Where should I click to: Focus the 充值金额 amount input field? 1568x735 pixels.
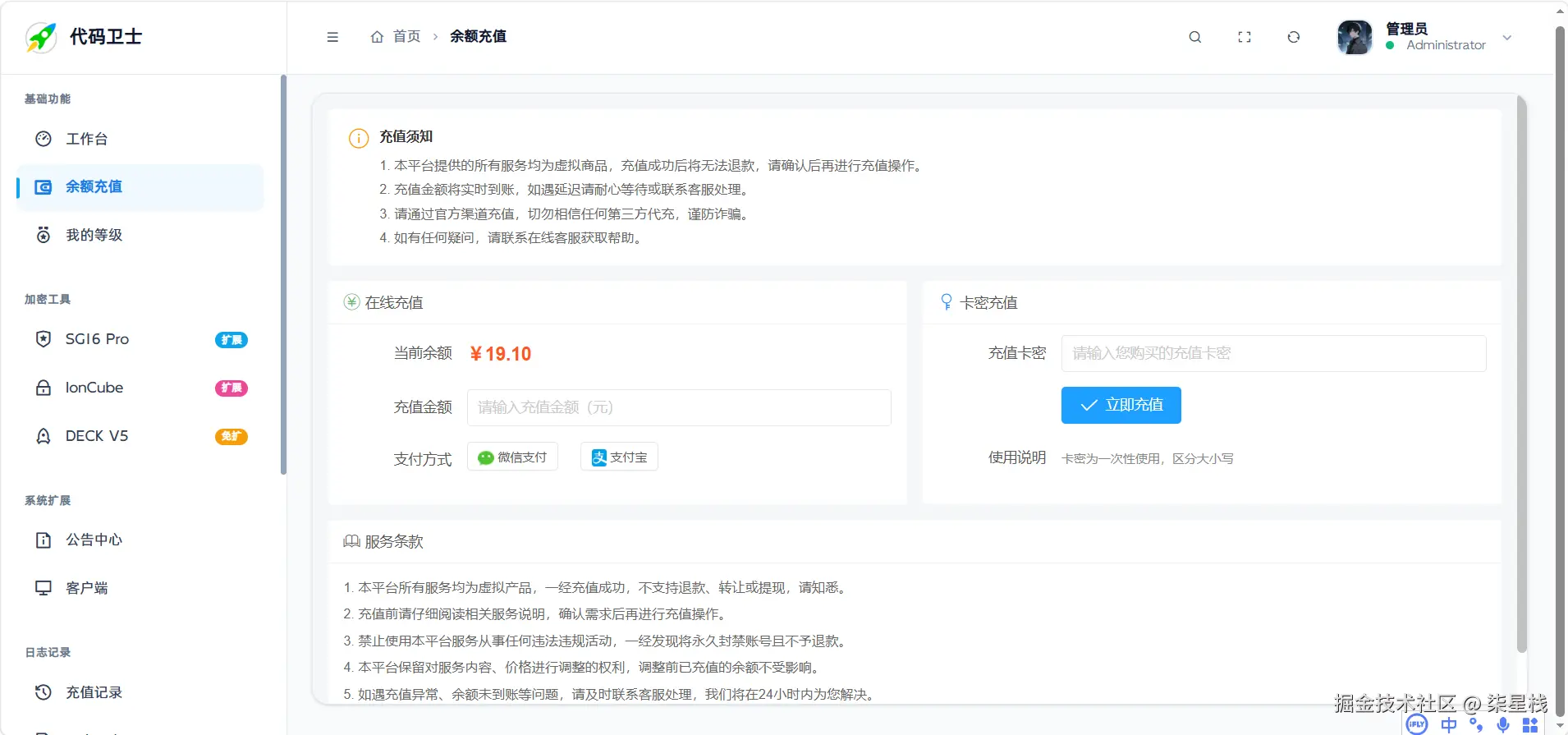tap(679, 407)
